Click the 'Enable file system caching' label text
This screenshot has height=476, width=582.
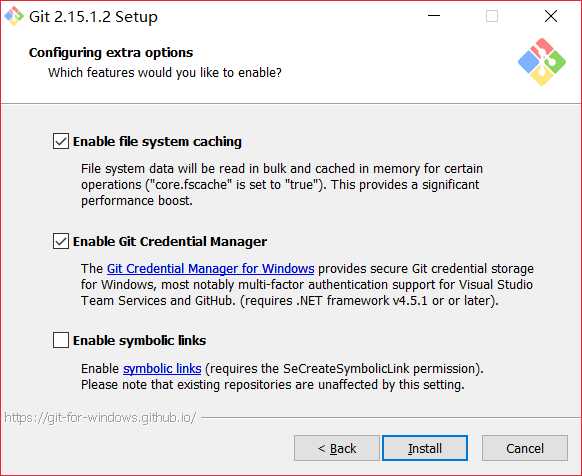tap(157, 141)
